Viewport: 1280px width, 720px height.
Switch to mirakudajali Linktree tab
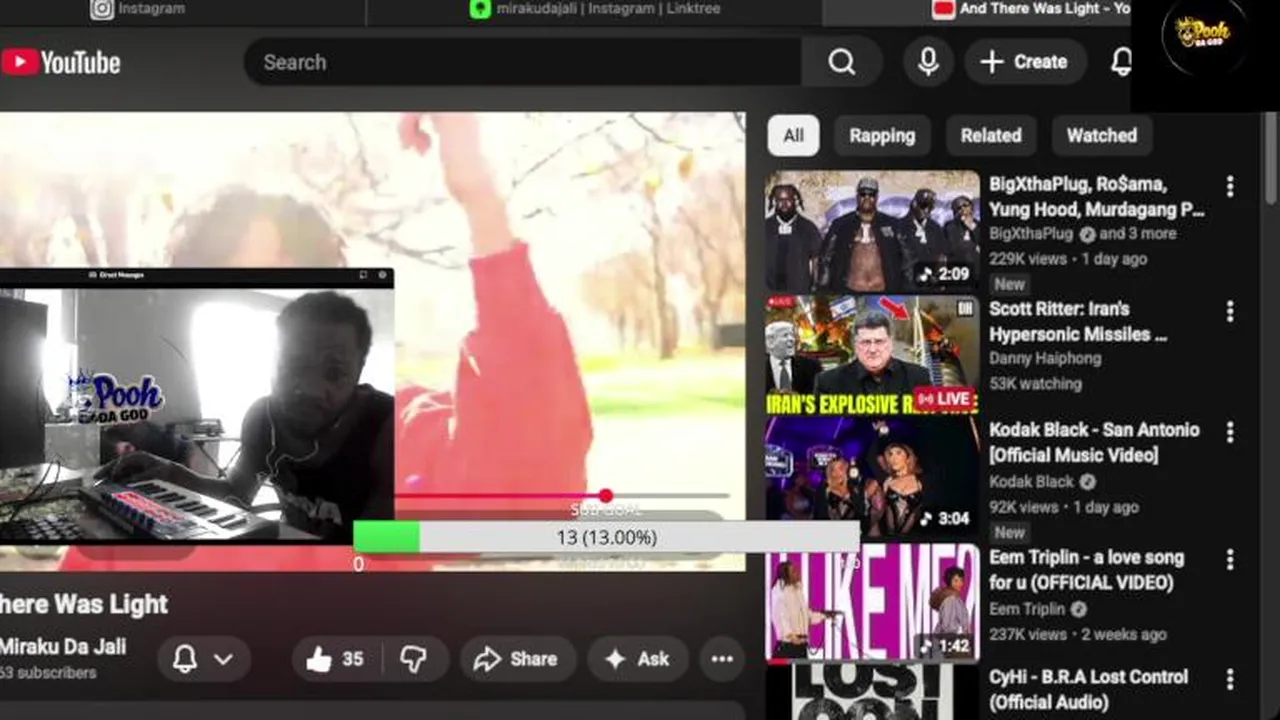coord(594,10)
